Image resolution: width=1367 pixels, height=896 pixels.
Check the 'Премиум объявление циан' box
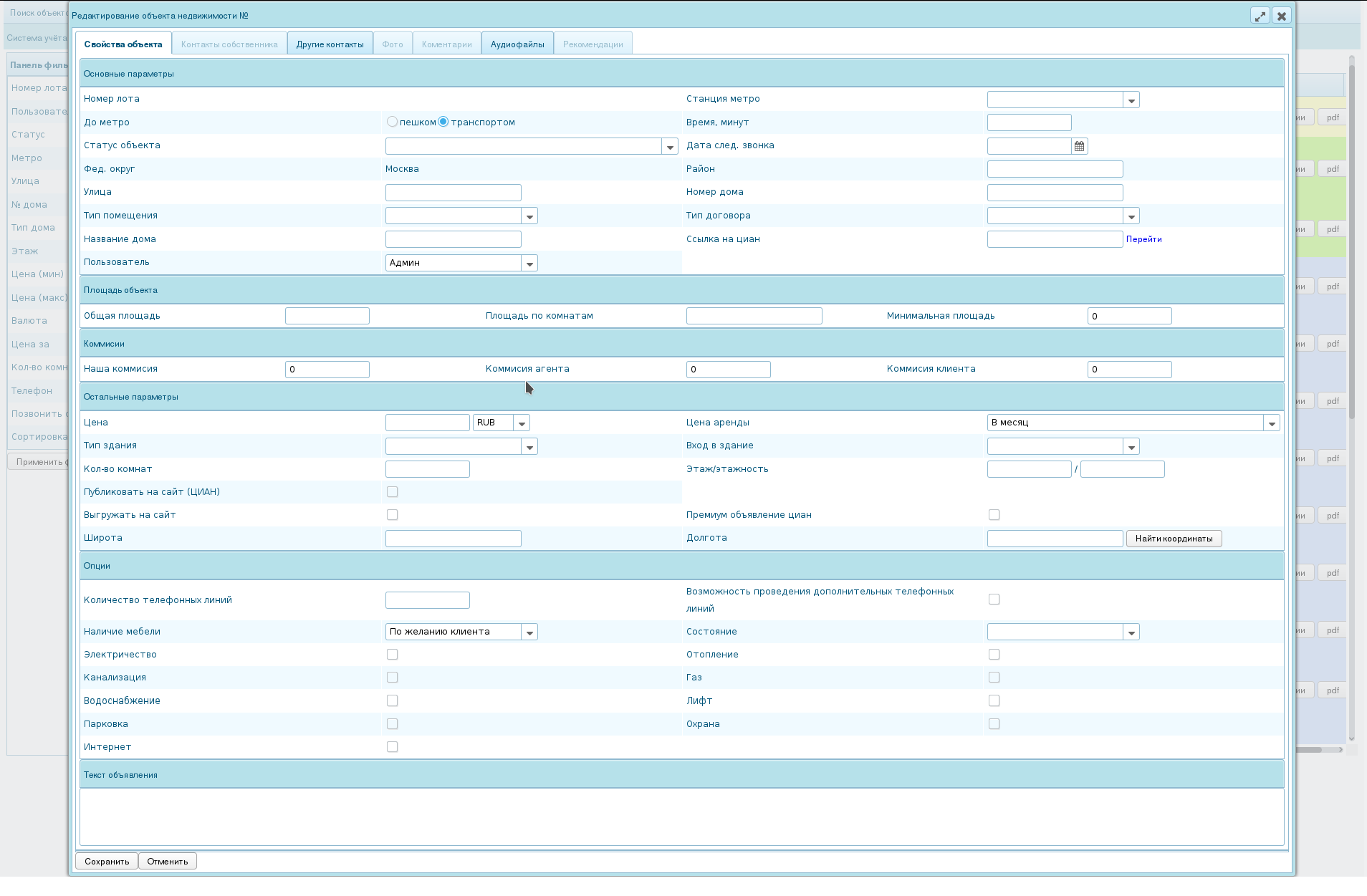click(x=994, y=515)
